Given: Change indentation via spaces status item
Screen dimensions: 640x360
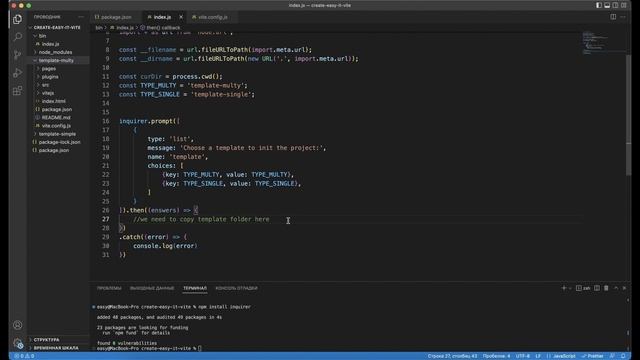Looking at the screenshot, I should pos(496,356).
